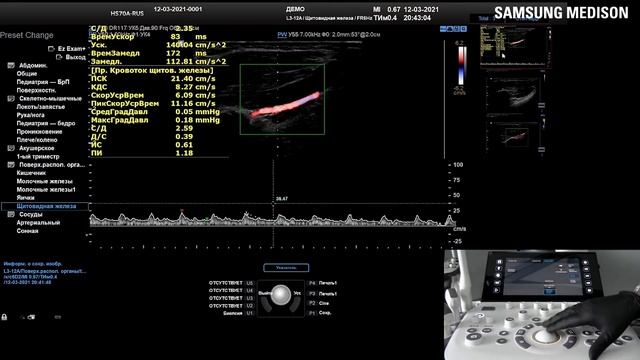This screenshot has height=360, width=640.
Task: Click the ПСК 21.40 cm/s measurement
Action: [153, 79]
